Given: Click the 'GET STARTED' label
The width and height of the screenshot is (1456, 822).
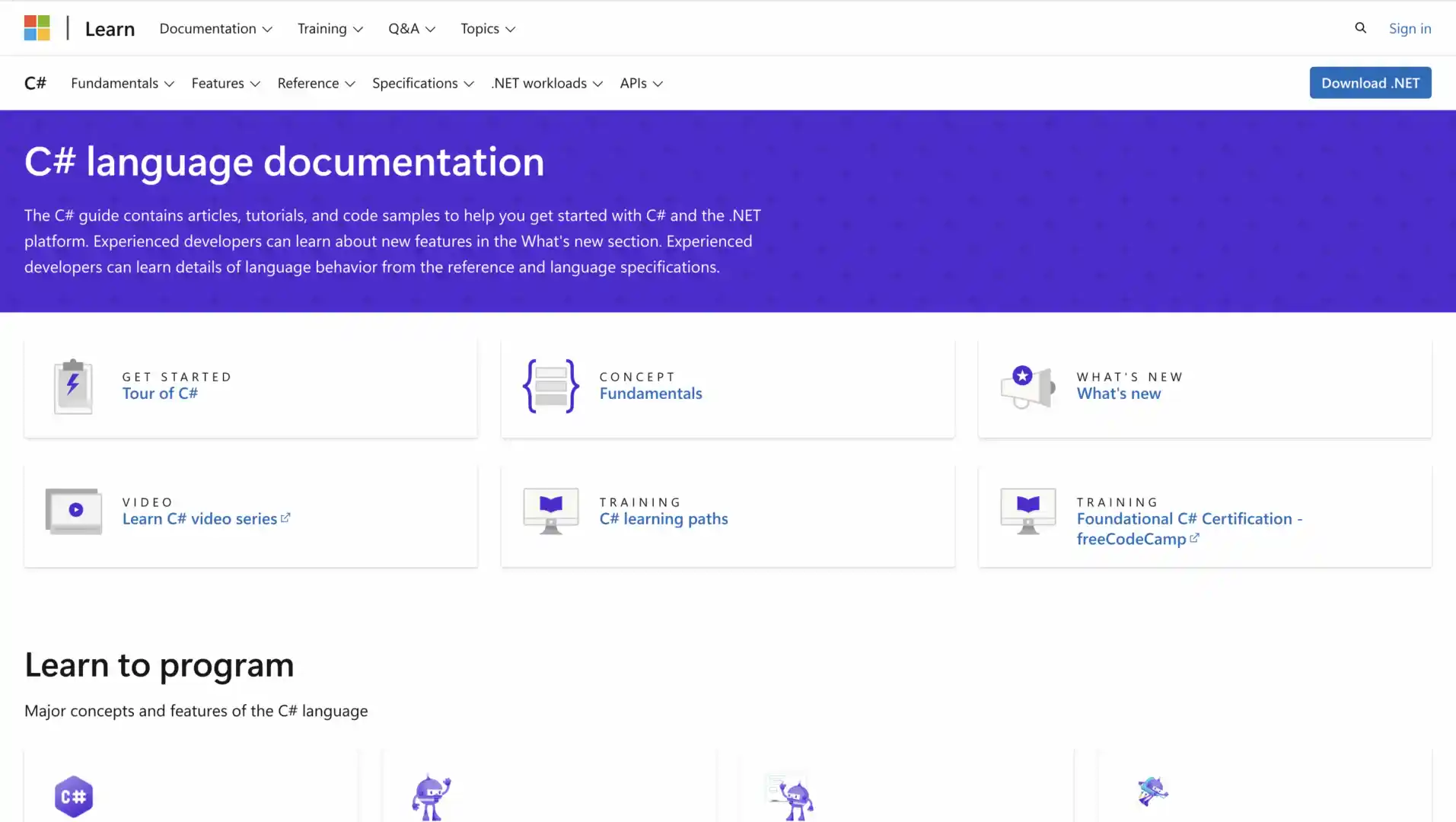Looking at the screenshot, I should [x=177, y=377].
